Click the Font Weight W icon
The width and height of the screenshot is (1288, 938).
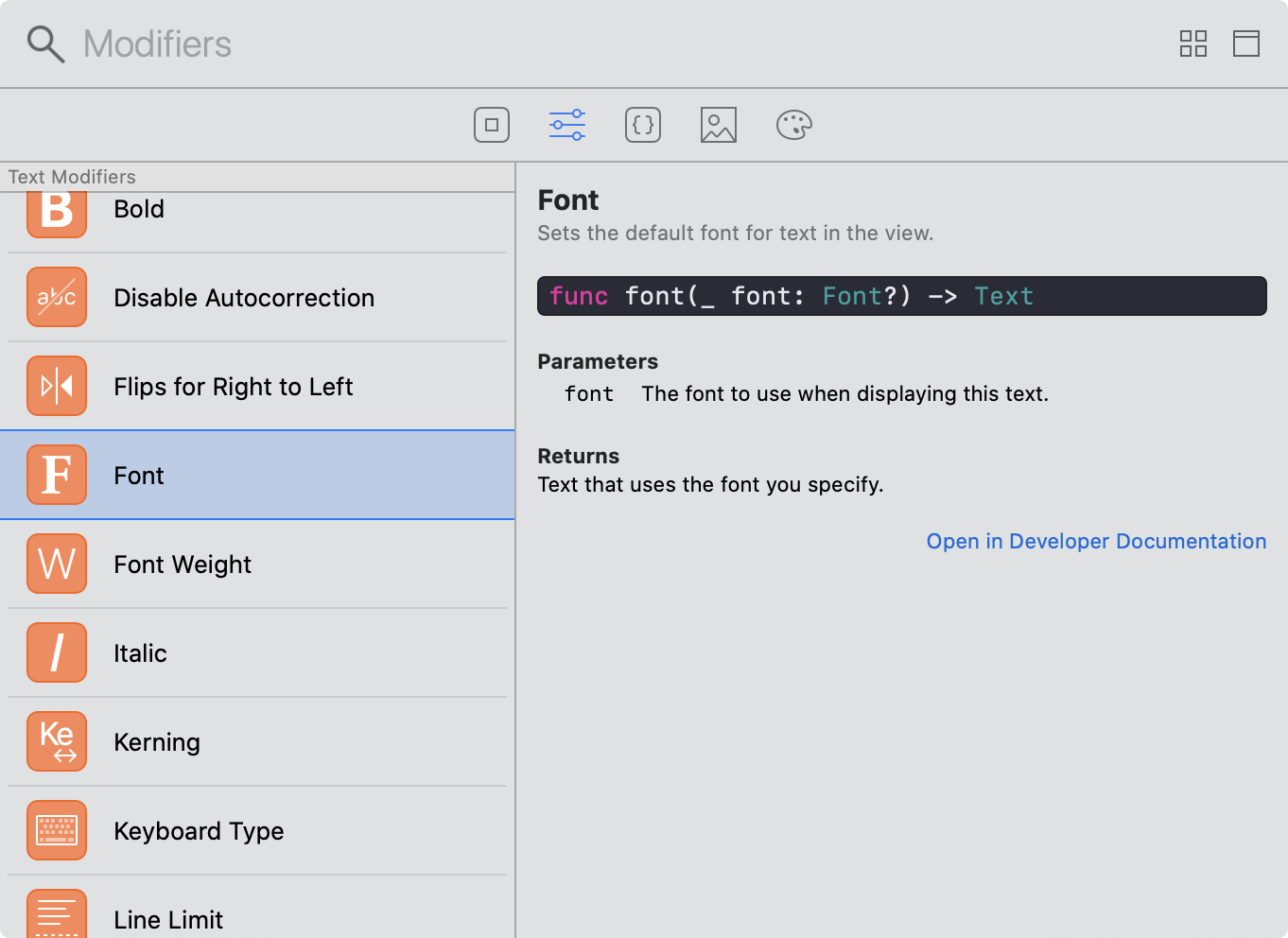[x=57, y=564]
